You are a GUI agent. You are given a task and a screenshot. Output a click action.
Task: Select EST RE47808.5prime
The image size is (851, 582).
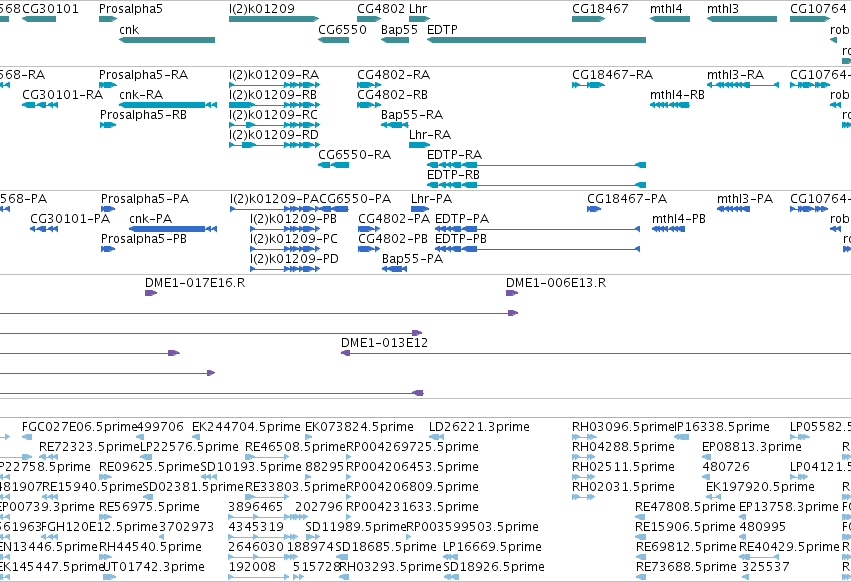click(x=685, y=508)
